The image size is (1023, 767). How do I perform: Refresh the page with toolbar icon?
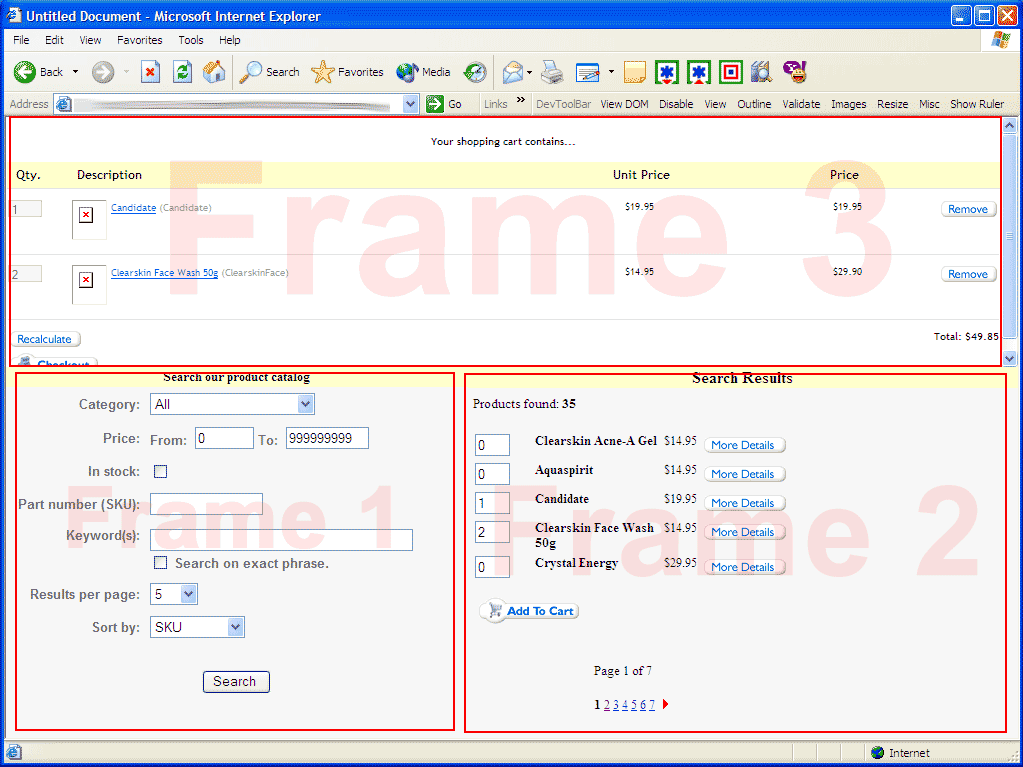pos(182,72)
